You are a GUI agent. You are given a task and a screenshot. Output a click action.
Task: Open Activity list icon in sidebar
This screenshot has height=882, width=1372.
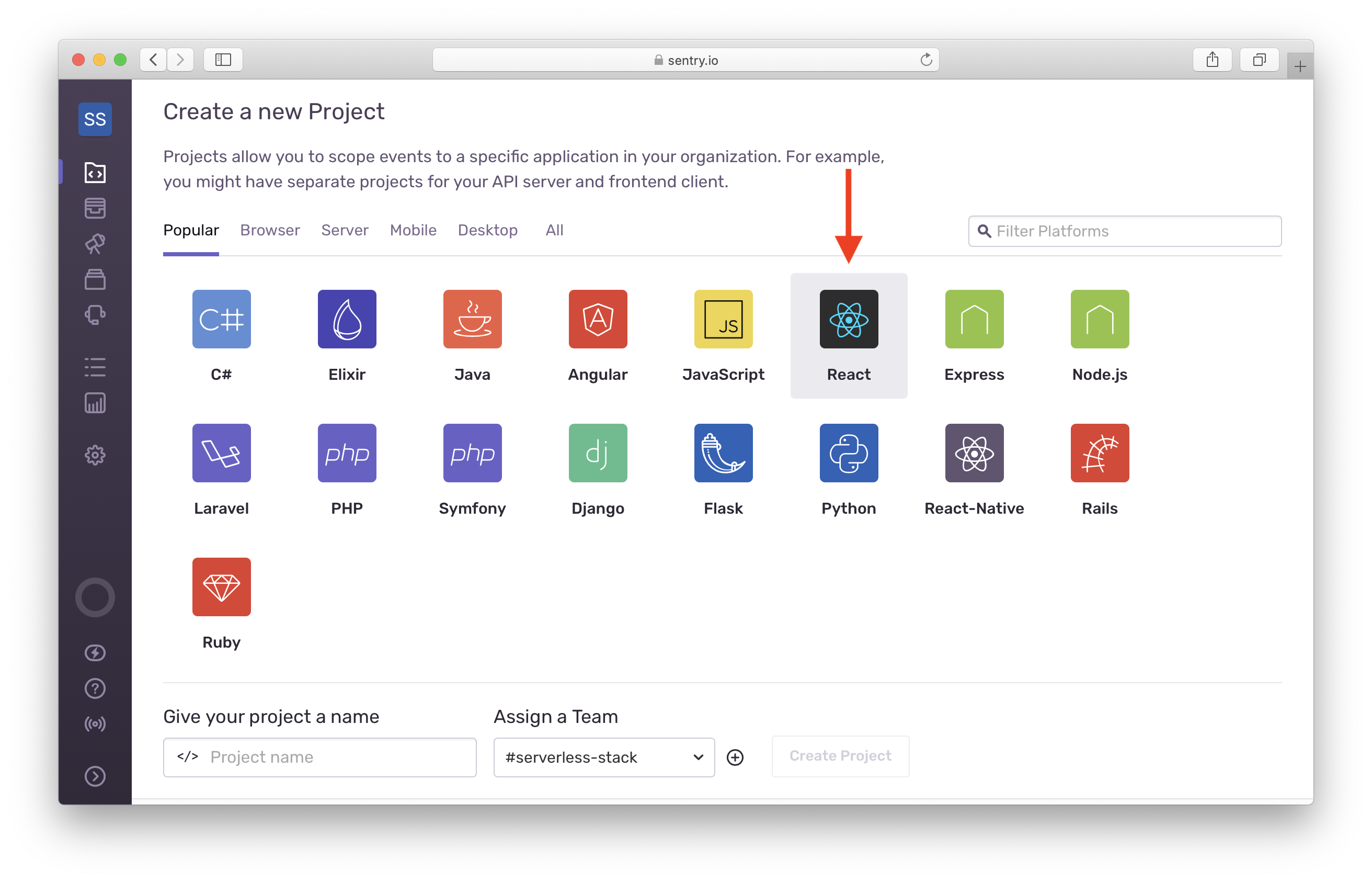tap(95, 367)
